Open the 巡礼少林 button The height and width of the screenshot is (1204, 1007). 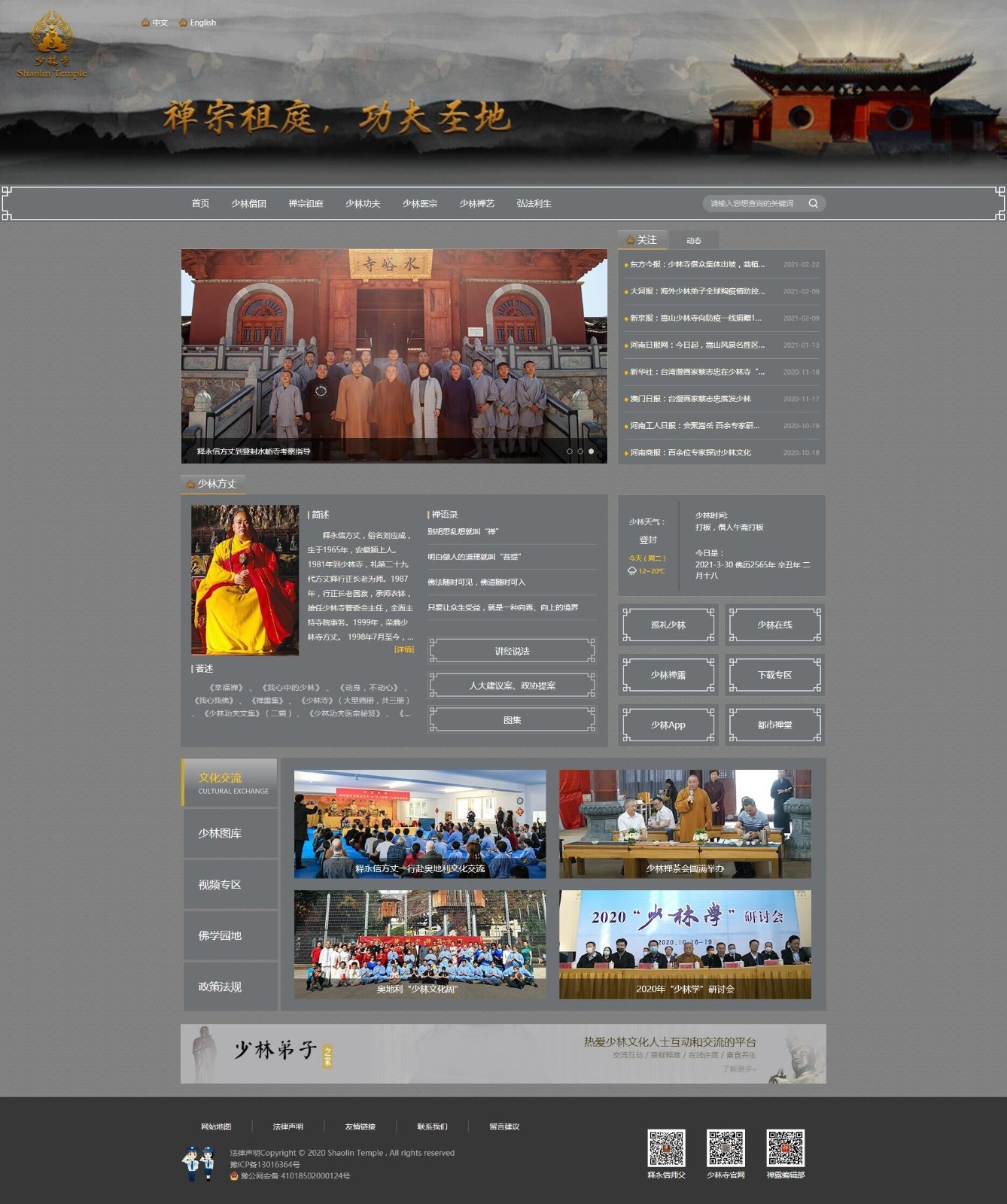coord(668,625)
